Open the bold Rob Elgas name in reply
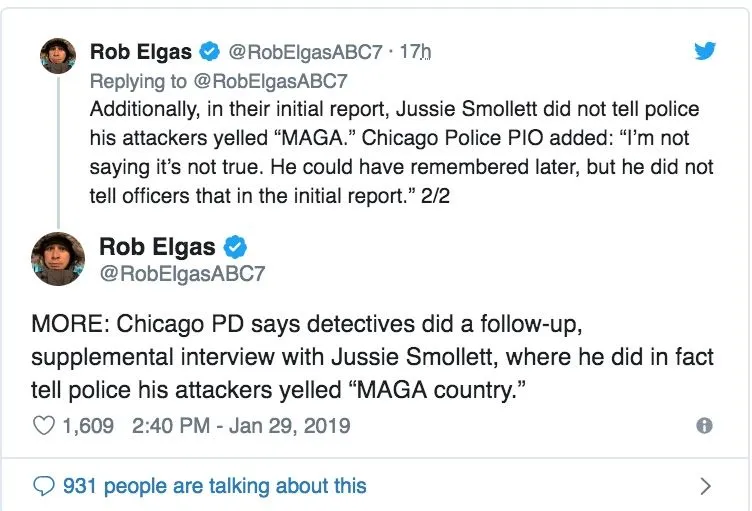Image resolution: width=752 pixels, height=511 pixels. [141, 51]
